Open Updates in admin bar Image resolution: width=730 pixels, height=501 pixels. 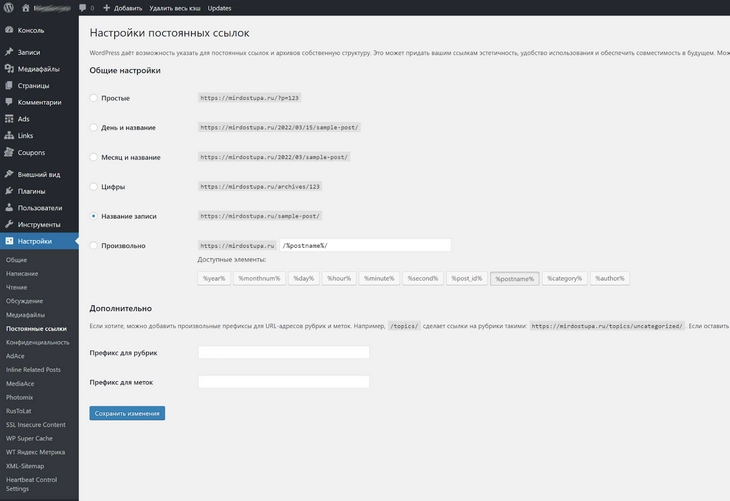click(219, 8)
